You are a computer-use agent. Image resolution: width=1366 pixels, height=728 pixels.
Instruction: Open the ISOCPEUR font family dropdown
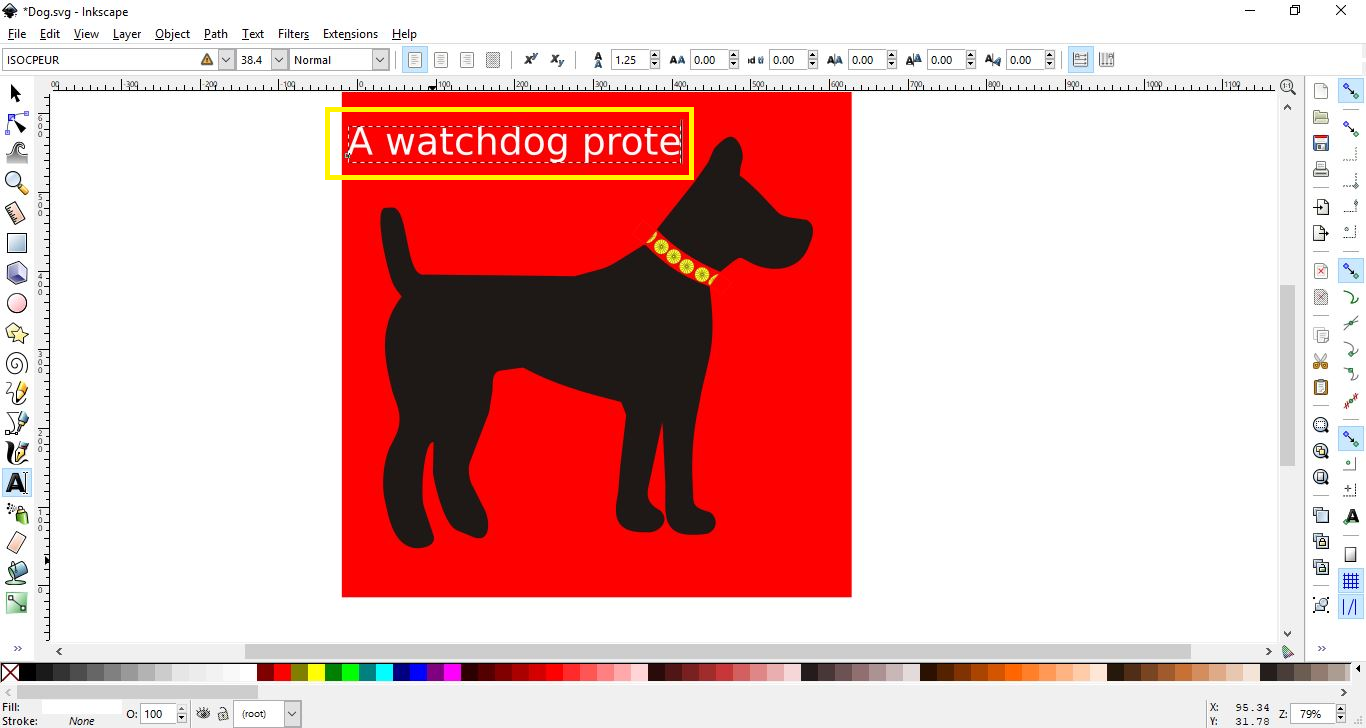226,59
